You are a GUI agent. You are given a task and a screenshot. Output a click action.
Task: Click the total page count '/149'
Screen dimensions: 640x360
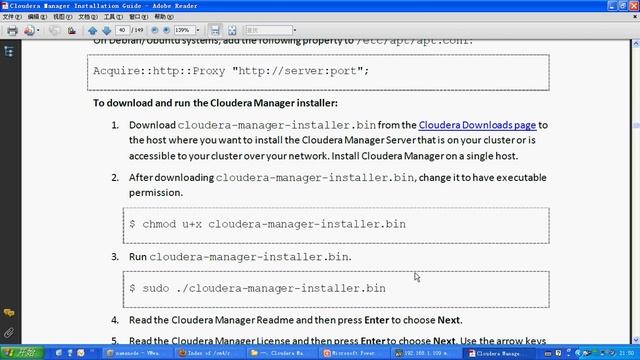139,30
